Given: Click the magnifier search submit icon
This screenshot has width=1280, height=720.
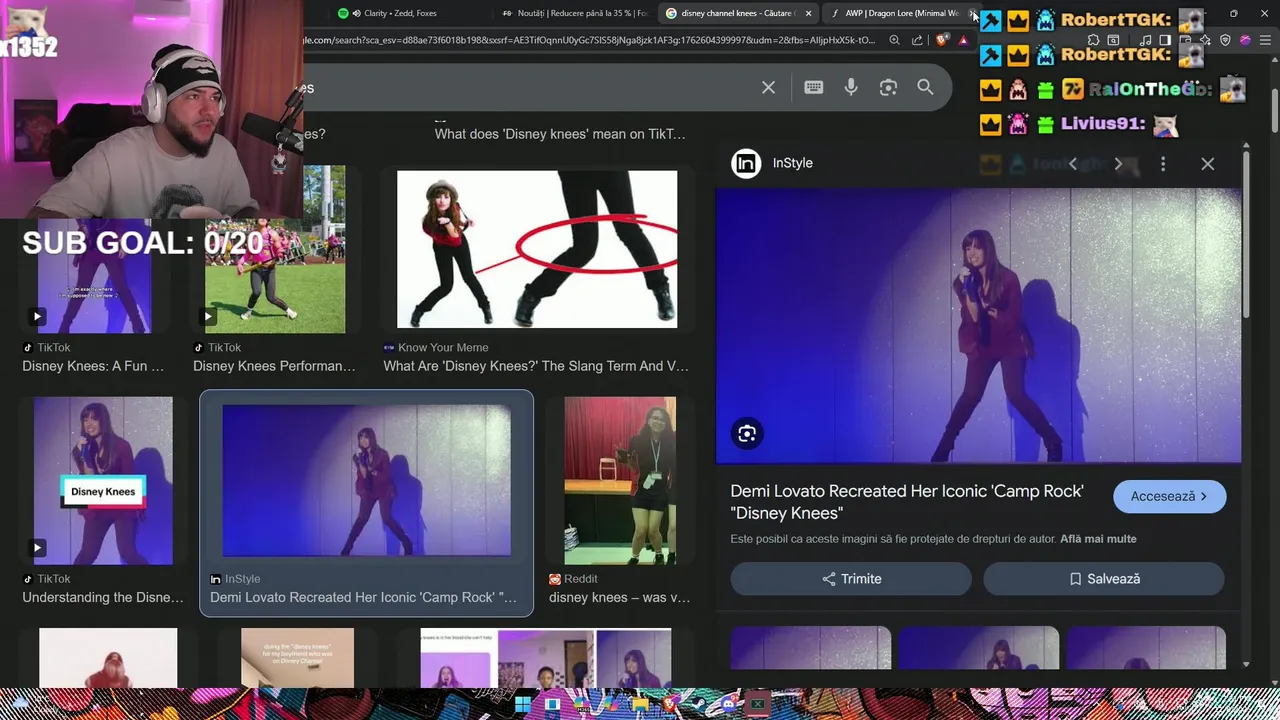Looking at the screenshot, I should point(925,88).
